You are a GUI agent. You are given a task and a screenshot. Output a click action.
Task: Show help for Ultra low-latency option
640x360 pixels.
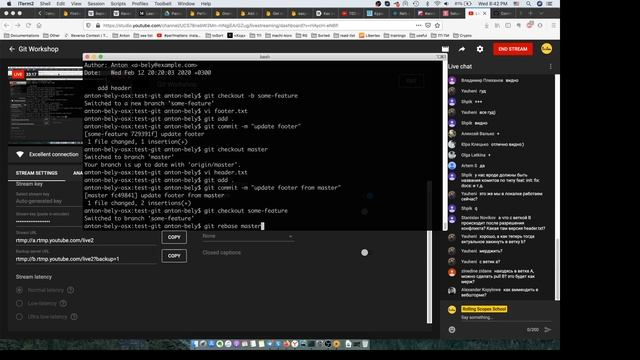[x=74, y=316]
